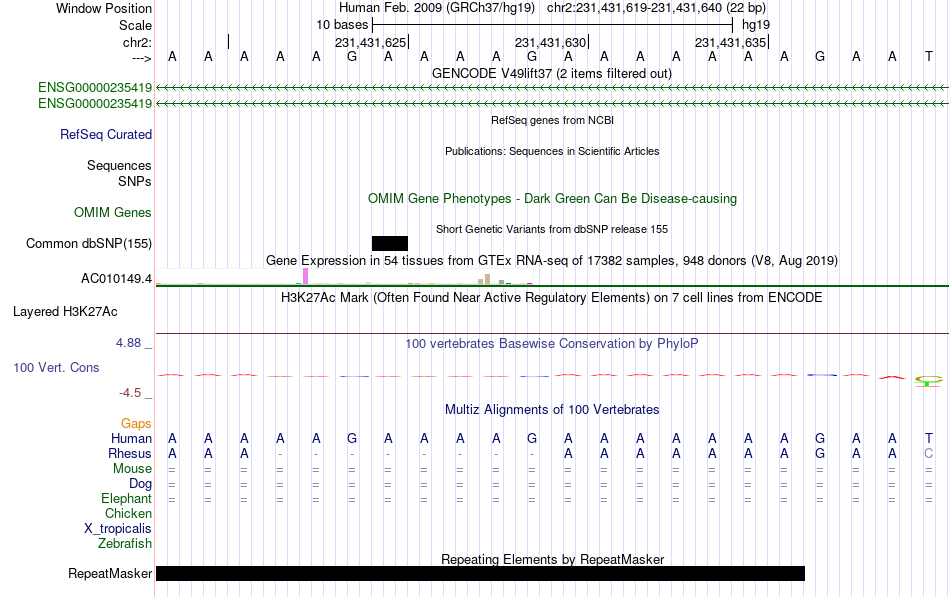Click the Mouse species row label
Screen dimensions: 950x597
pyautogui.click(x=132, y=469)
